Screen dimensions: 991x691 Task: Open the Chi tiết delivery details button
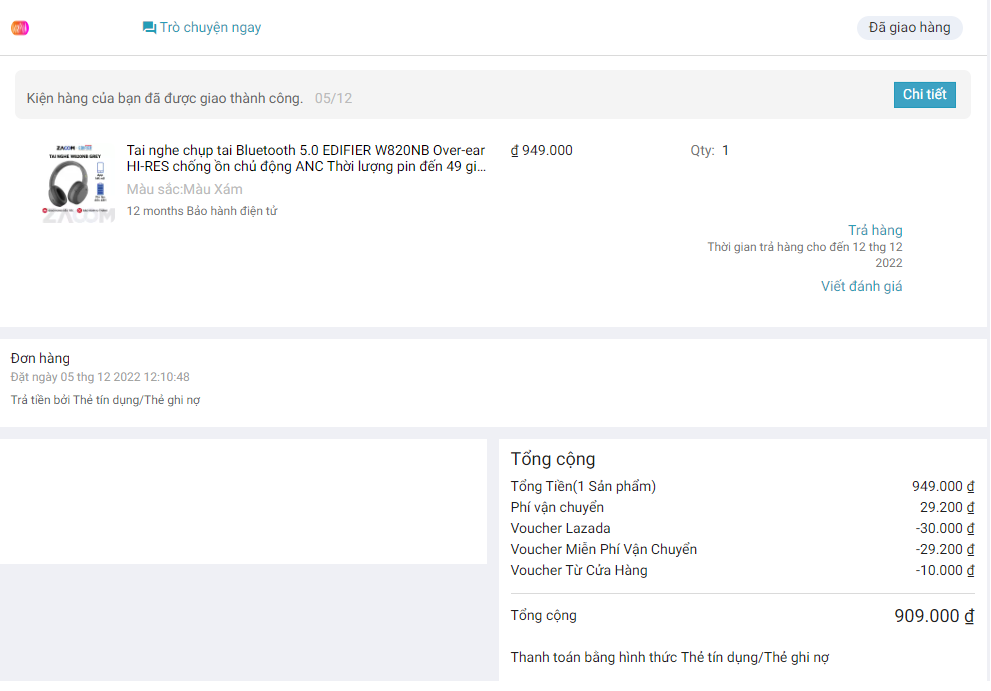924,95
